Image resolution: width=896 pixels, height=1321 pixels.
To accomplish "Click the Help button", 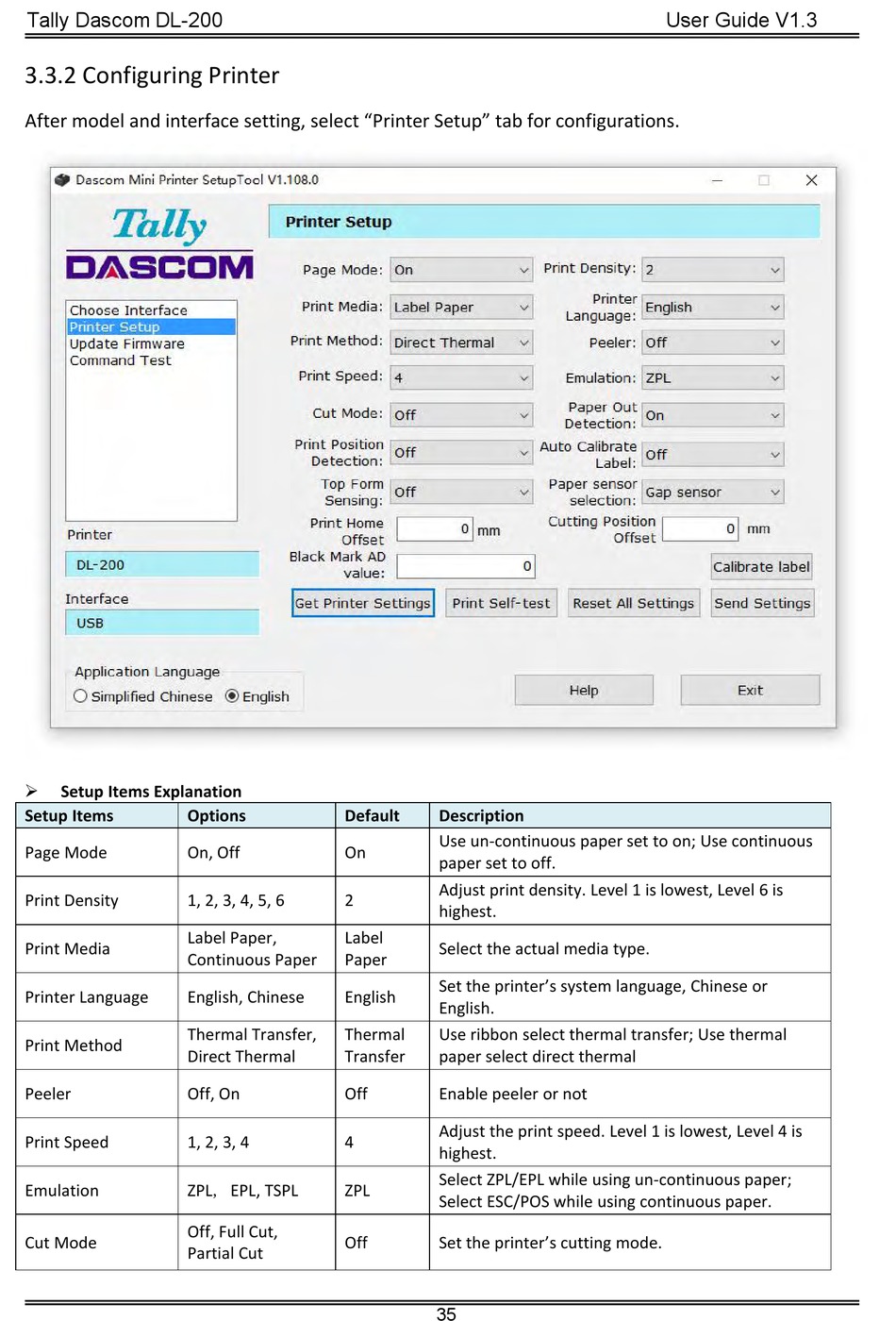I will pos(584,690).
